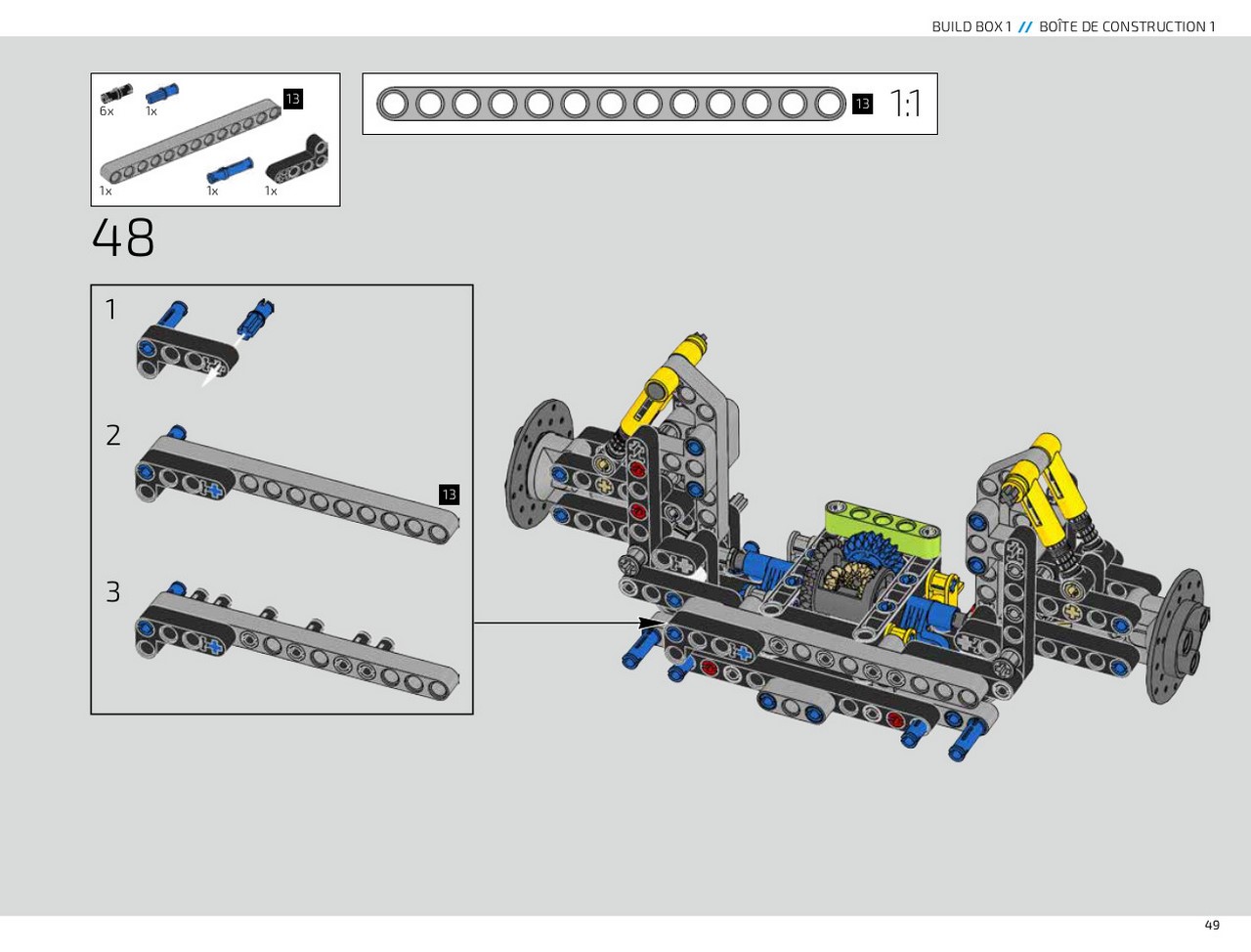Image resolution: width=1251 pixels, height=952 pixels.
Task: Click the floating blue pin in sub-step 1
Action: click(256, 319)
